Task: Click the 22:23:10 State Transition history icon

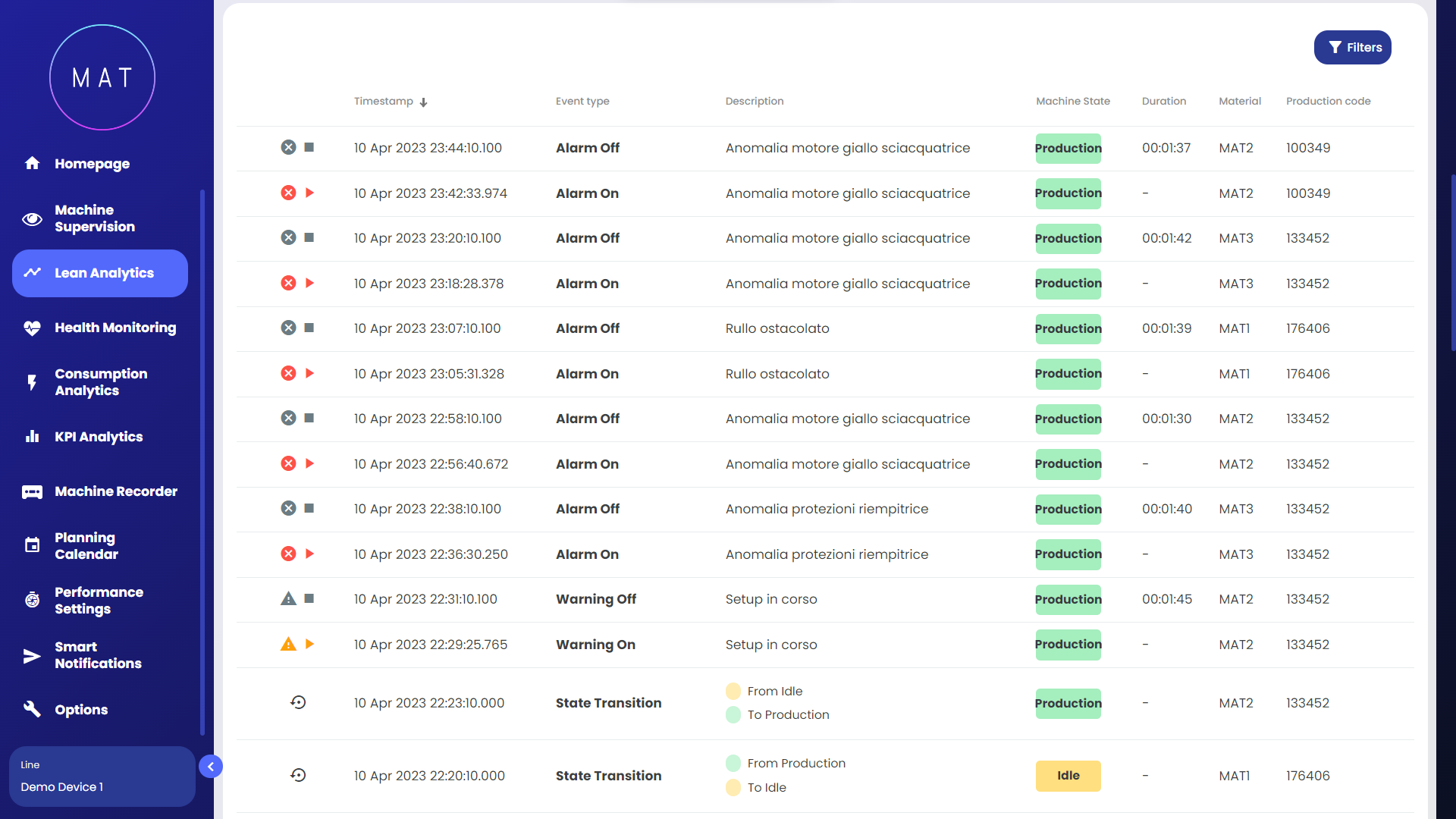Action: [x=298, y=703]
